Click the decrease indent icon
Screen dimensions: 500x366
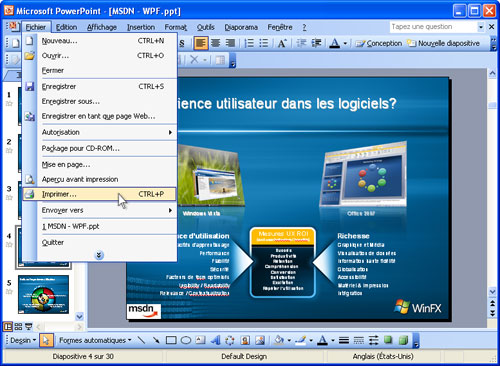coord(302,43)
